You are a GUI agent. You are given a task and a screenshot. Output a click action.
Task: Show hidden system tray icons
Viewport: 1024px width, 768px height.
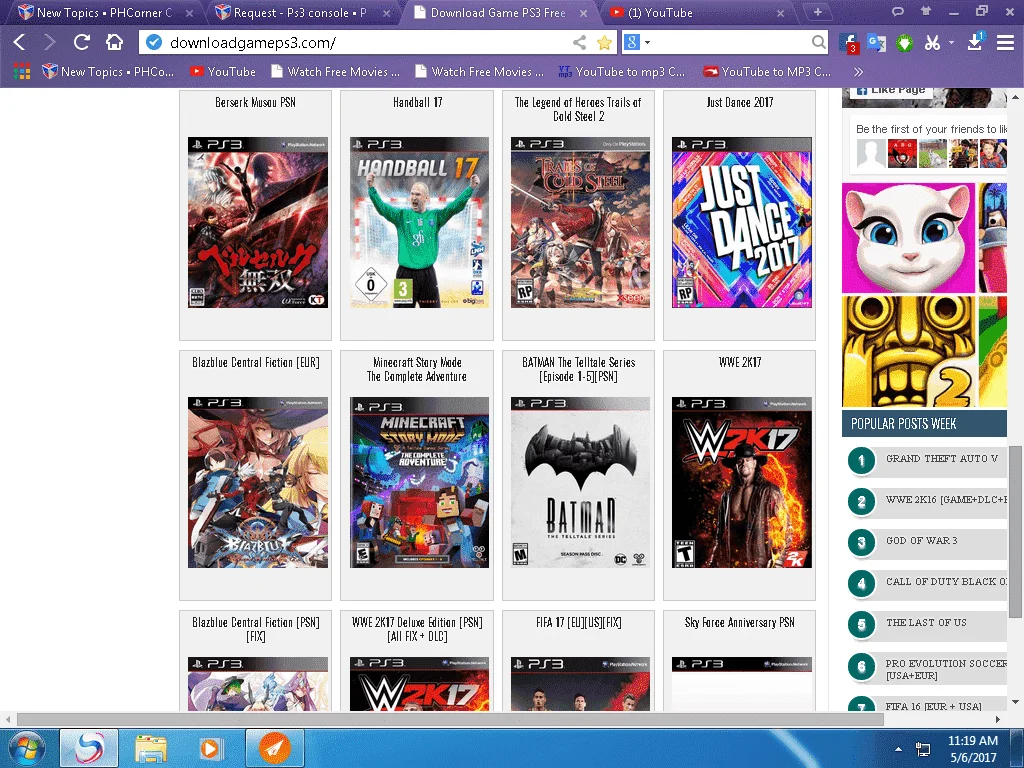click(x=899, y=749)
